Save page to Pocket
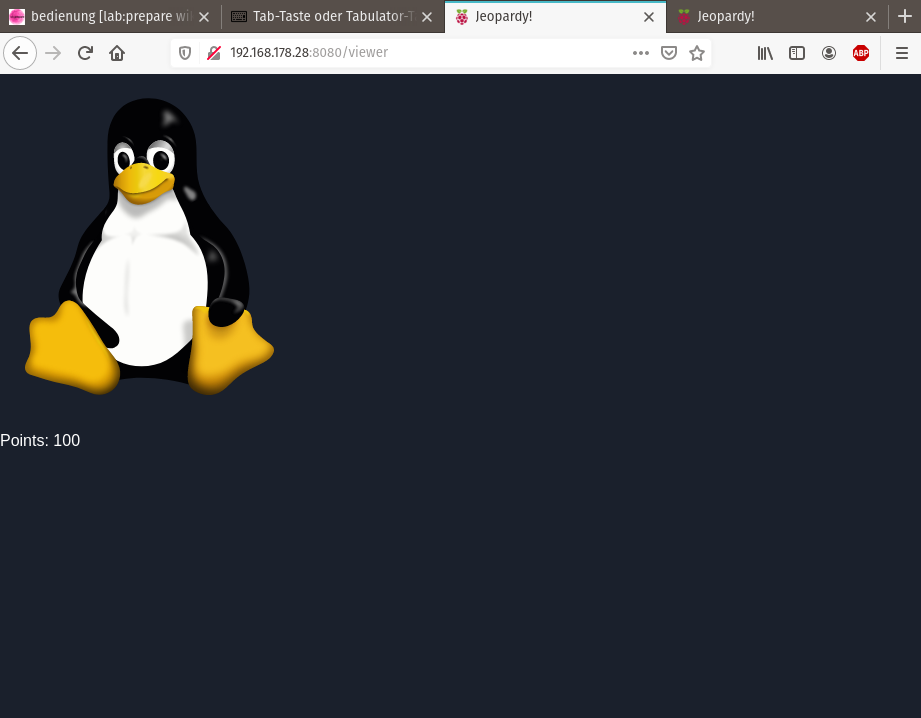The width and height of the screenshot is (921, 718). 668,53
